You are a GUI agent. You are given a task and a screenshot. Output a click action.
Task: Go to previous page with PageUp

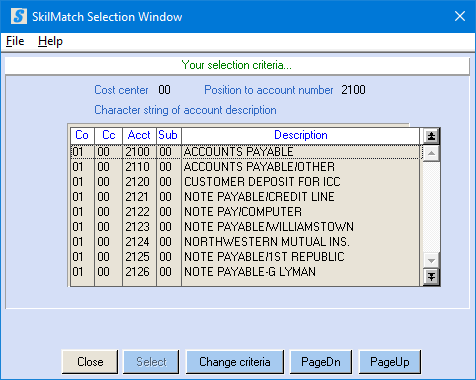click(x=390, y=362)
